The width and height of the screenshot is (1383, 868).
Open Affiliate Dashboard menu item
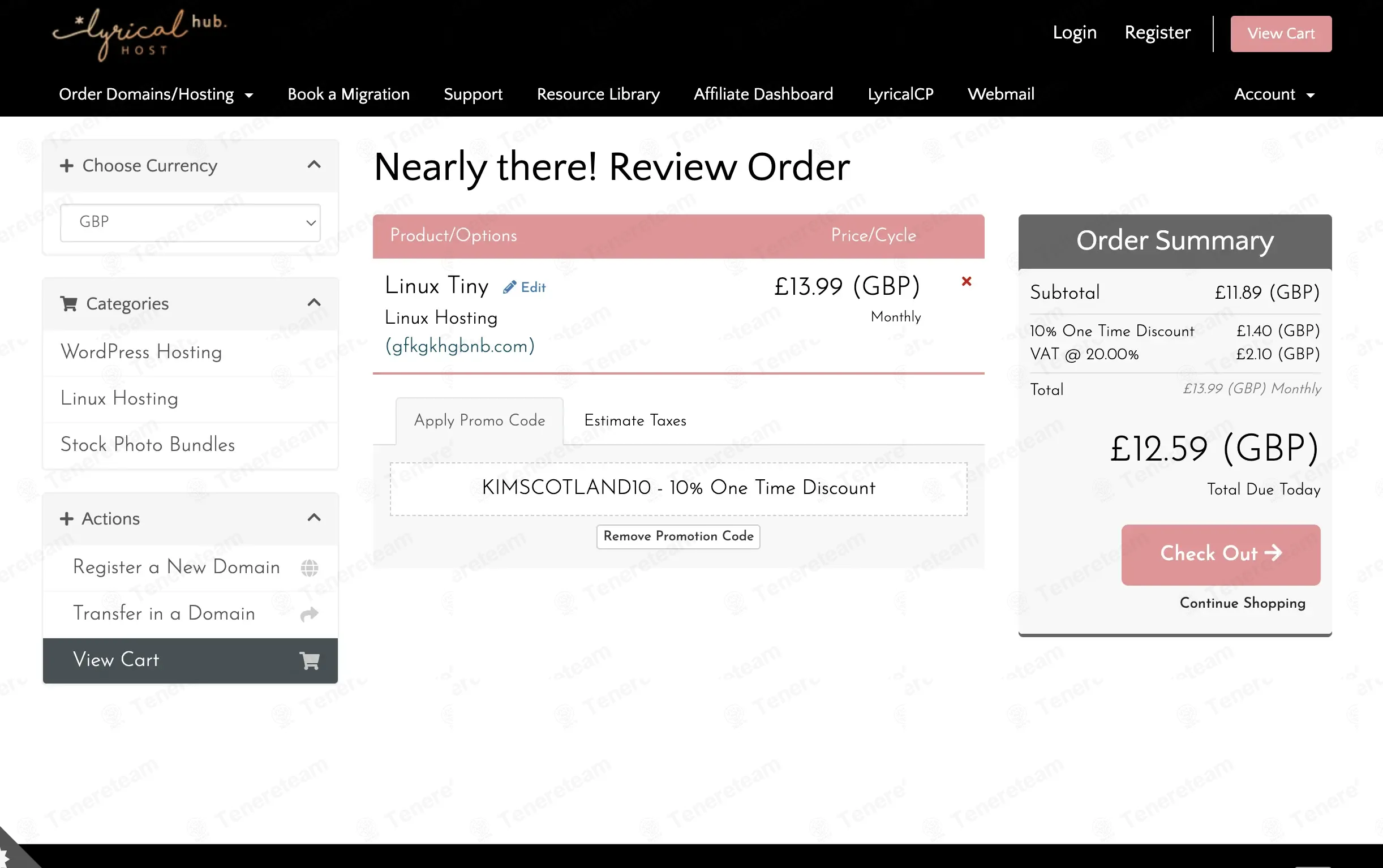click(763, 94)
